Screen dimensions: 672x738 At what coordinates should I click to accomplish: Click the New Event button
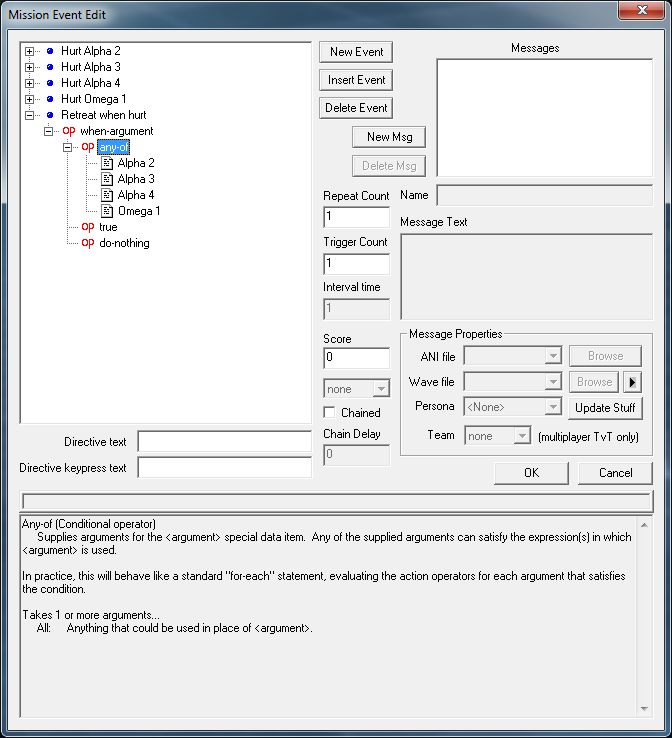tap(356, 52)
